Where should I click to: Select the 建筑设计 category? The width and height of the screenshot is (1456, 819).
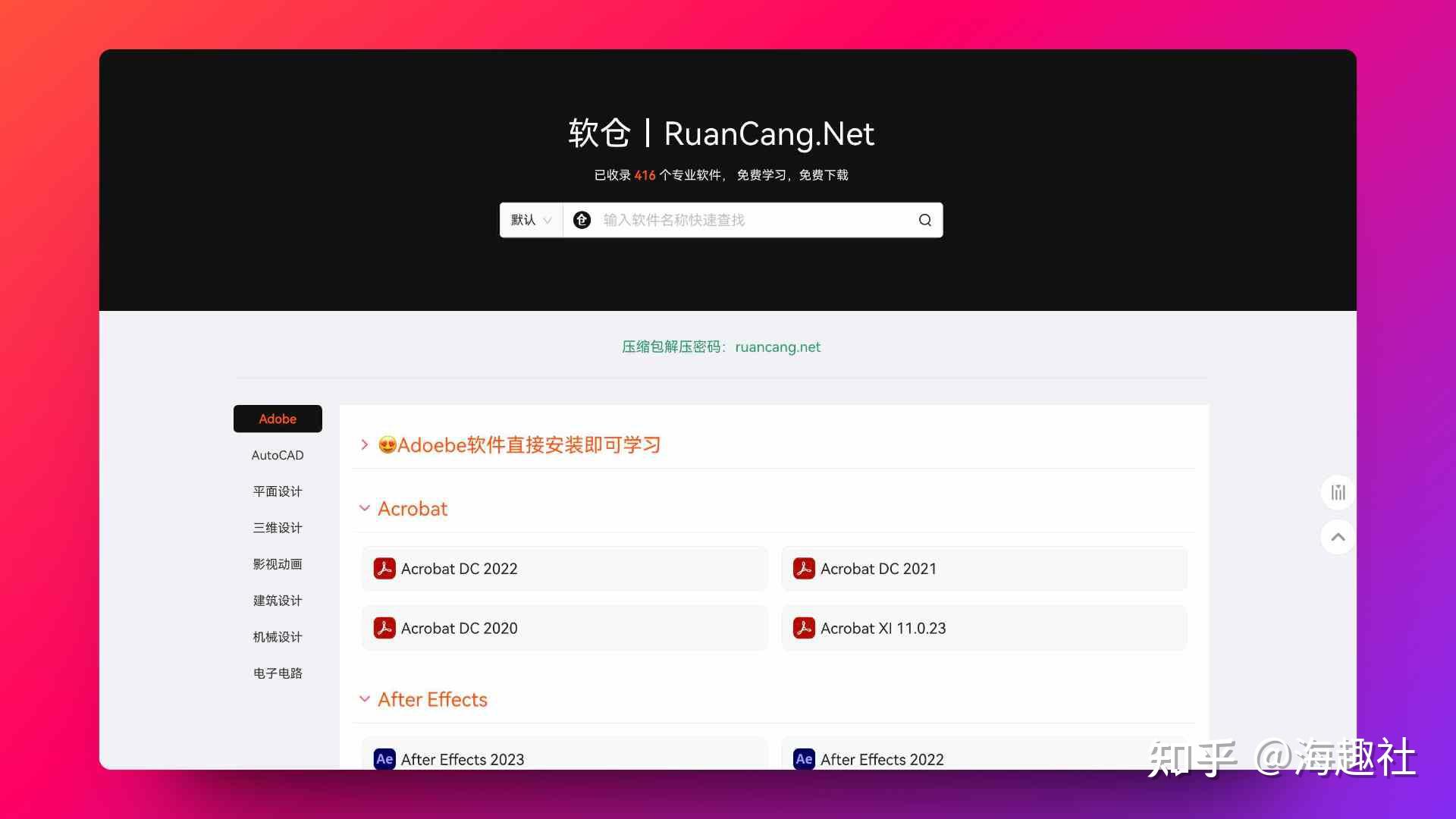coord(278,601)
